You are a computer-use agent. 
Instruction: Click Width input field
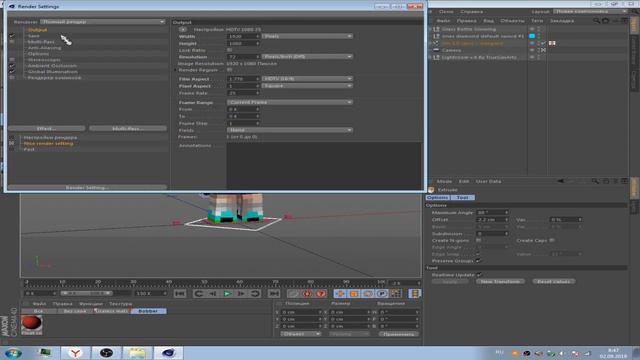point(243,36)
